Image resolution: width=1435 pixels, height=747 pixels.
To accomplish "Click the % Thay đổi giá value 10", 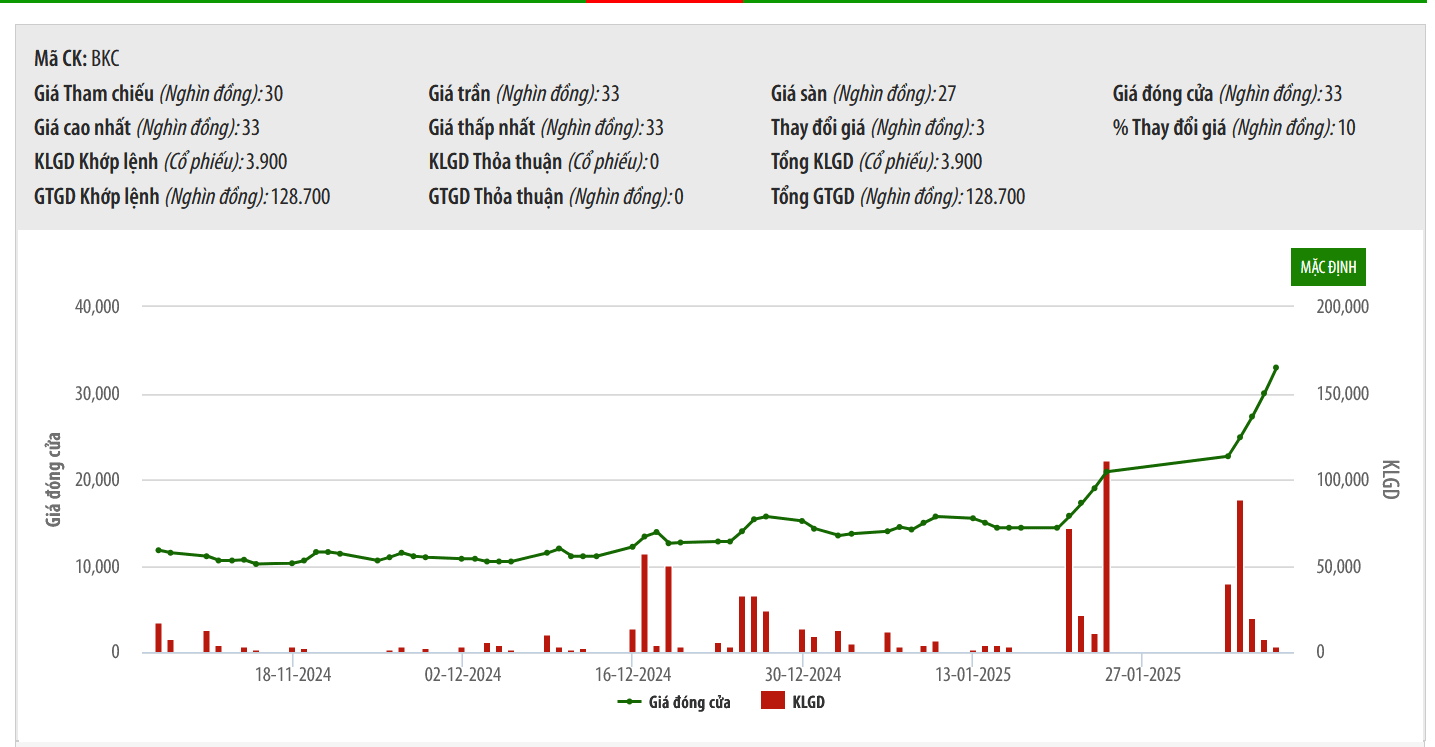I will coord(1346,128).
